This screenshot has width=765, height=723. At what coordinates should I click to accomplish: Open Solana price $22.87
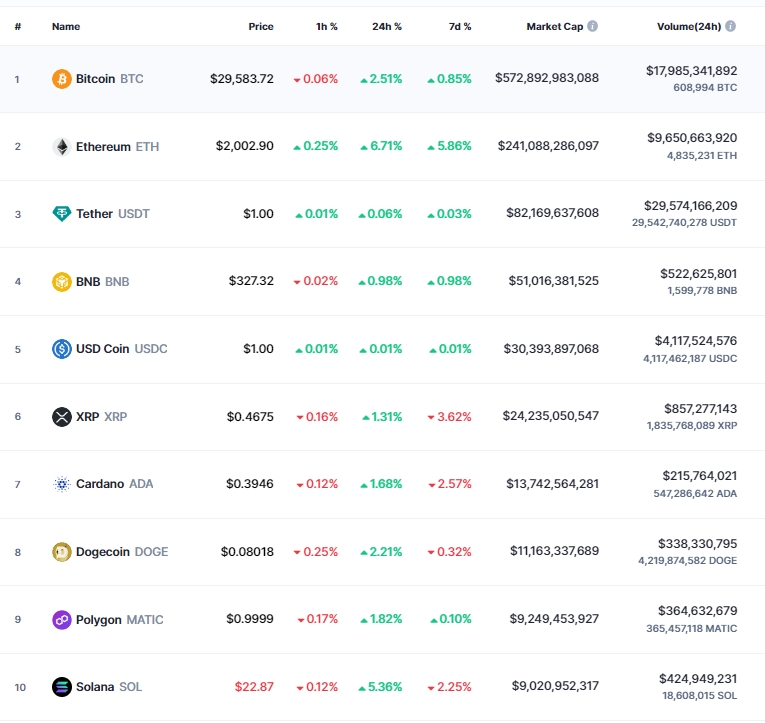(x=254, y=687)
